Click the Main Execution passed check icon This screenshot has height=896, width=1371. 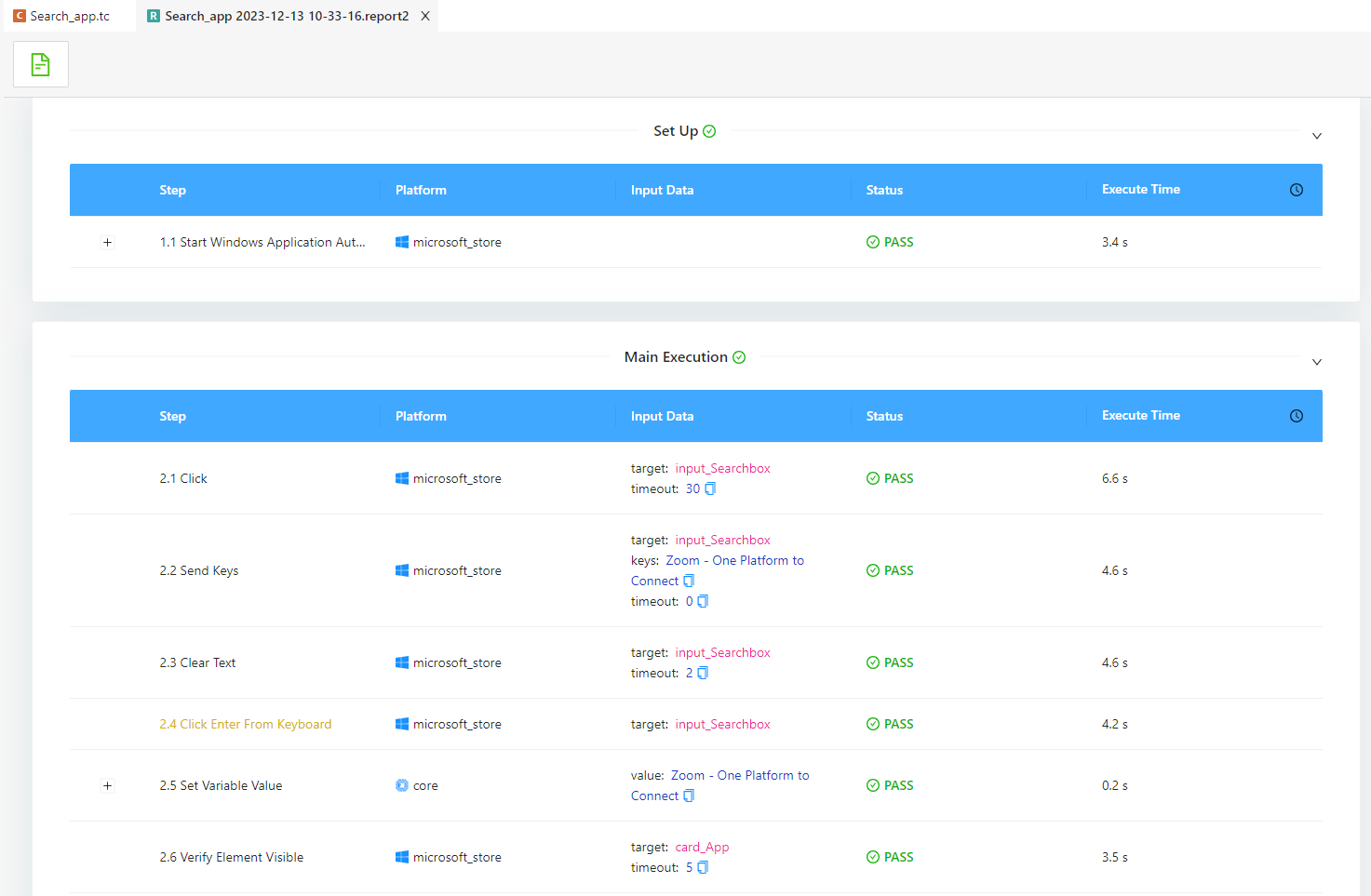739,357
